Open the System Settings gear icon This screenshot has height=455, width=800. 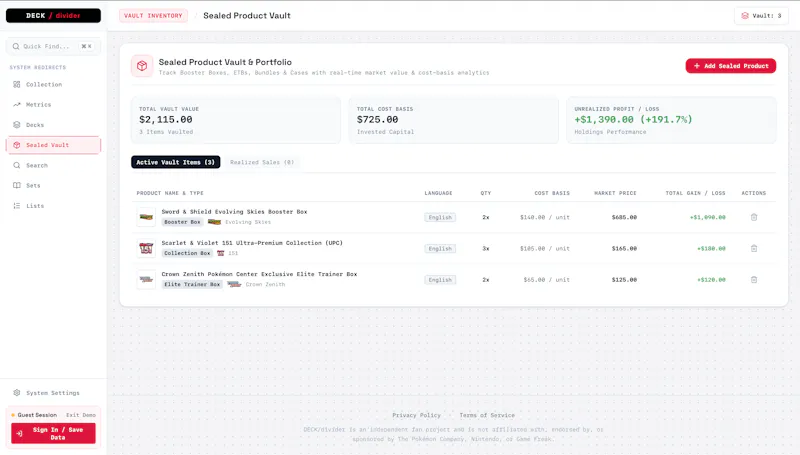(17, 393)
